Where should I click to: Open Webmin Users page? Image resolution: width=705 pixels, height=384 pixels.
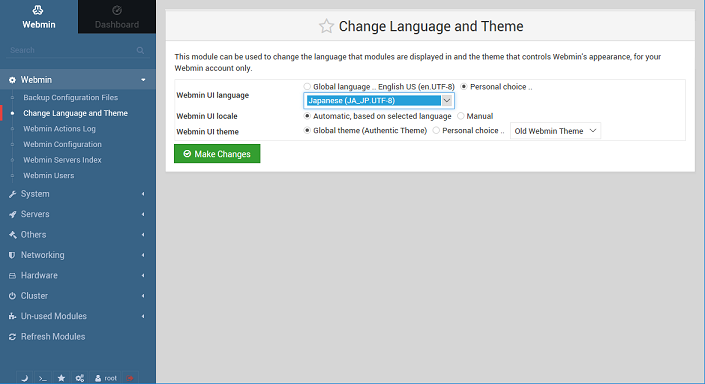coord(49,175)
